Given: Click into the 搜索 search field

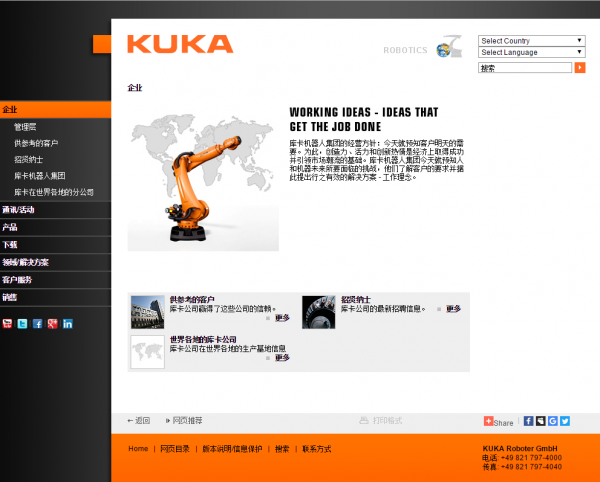Looking at the screenshot, I should [x=525, y=68].
